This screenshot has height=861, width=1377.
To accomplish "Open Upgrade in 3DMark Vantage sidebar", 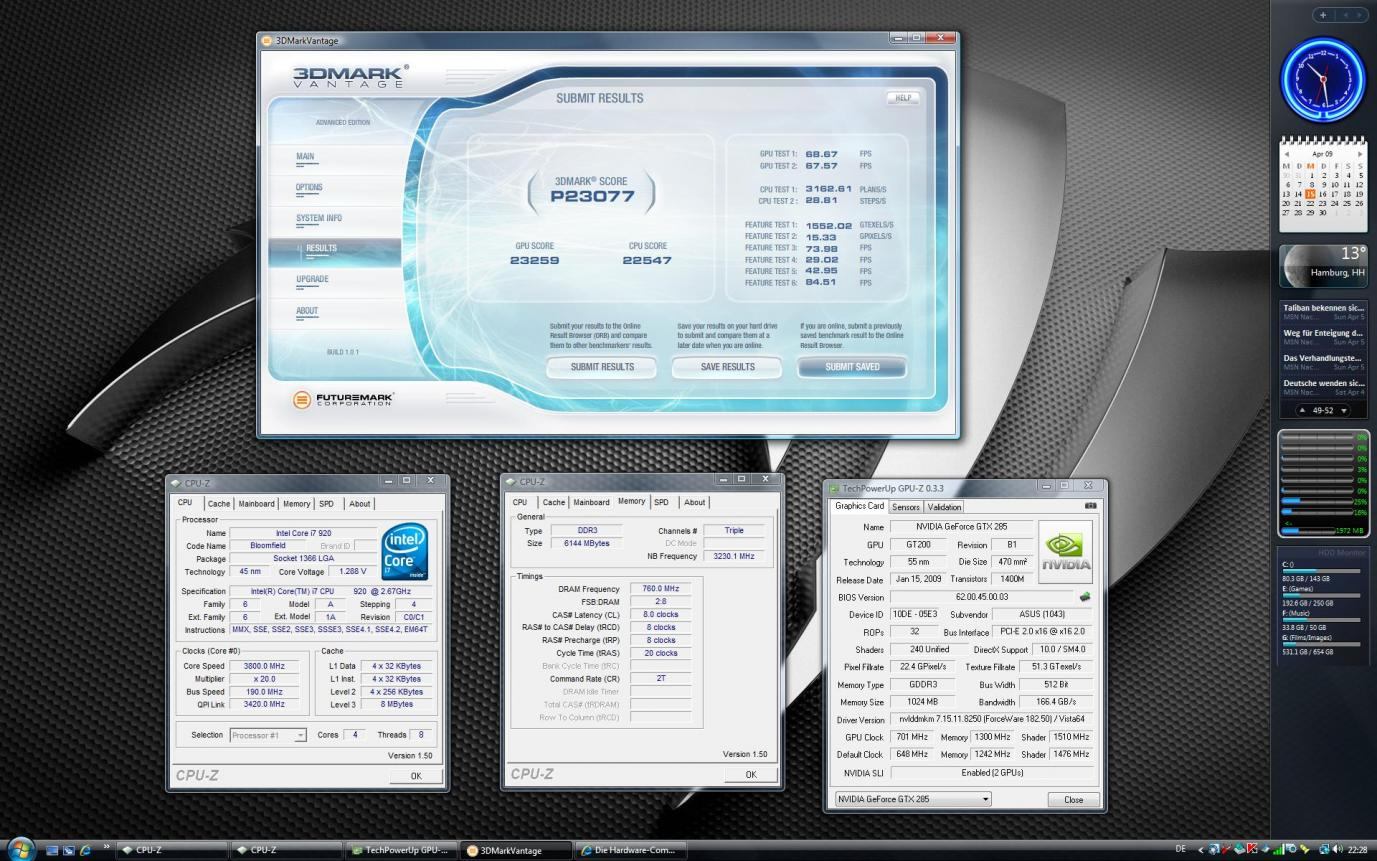I will click(x=312, y=279).
